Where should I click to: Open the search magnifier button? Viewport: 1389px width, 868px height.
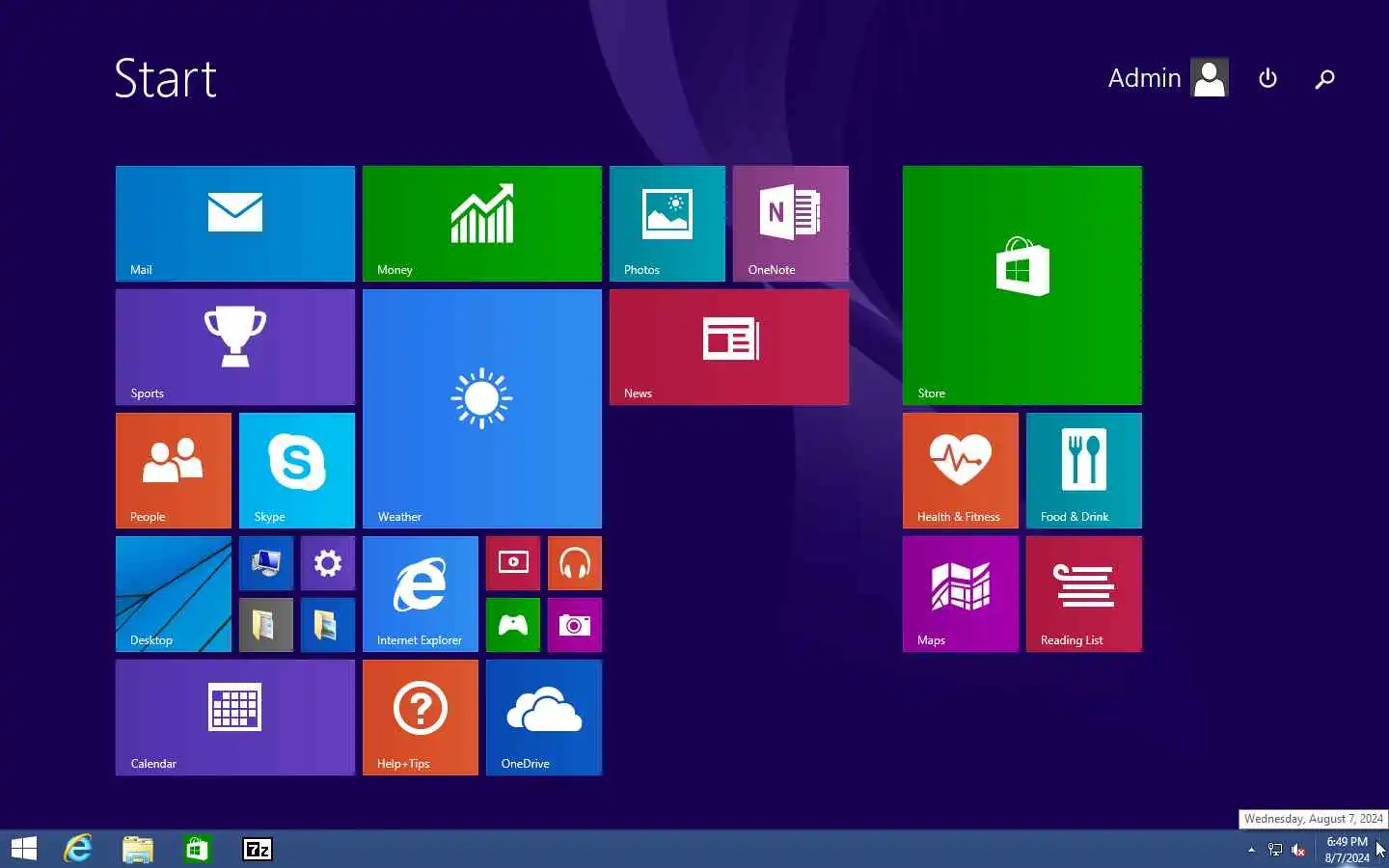tap(1325, 78)
